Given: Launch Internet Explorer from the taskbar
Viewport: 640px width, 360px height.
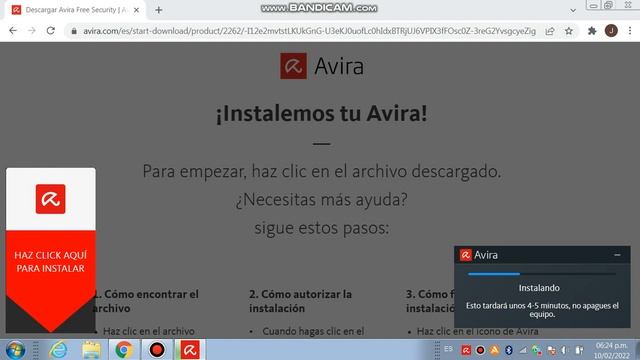Looking at the screenshot, I should (58, 350).
